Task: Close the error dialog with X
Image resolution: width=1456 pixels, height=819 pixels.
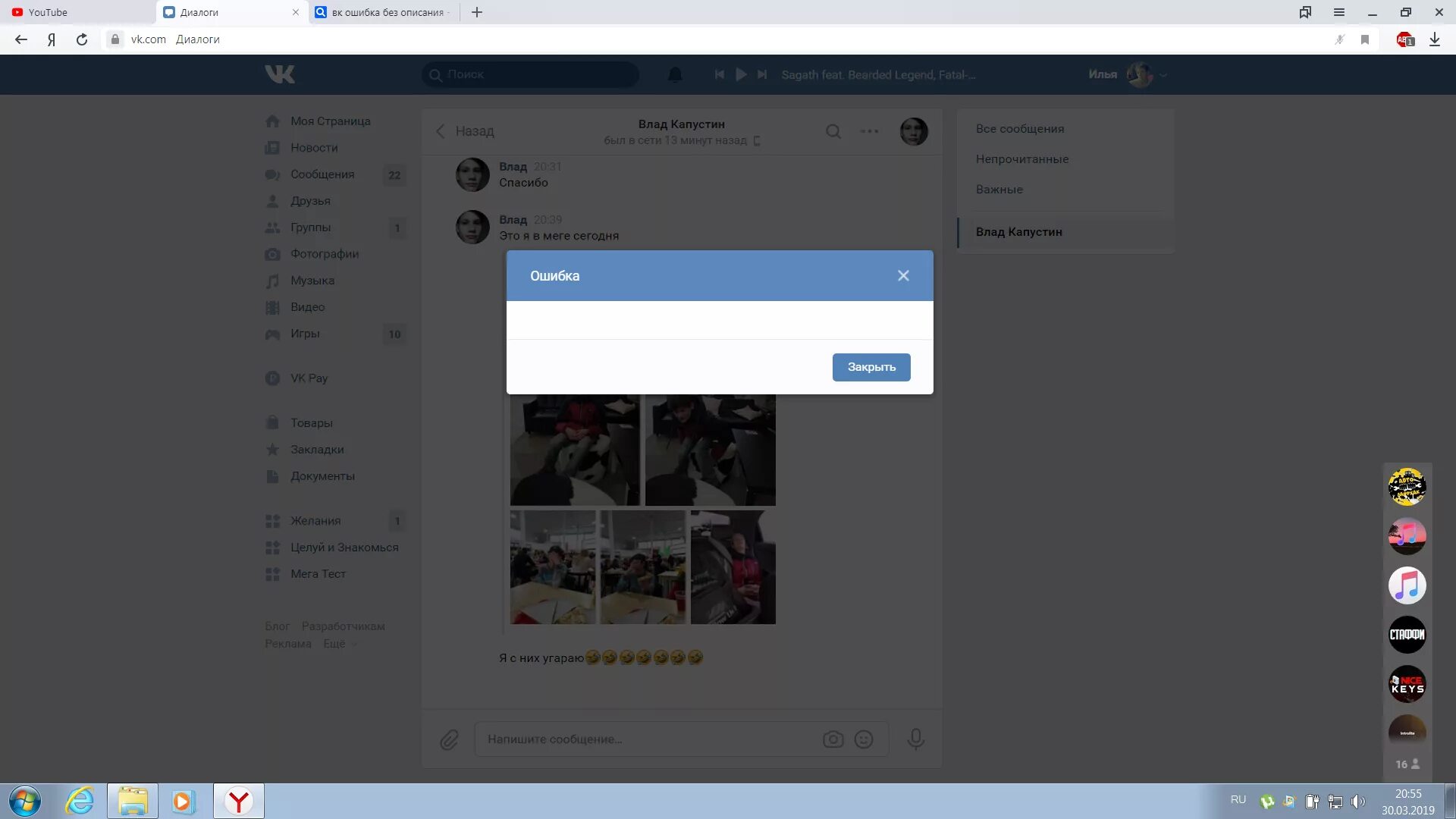Action: (902, 276)
